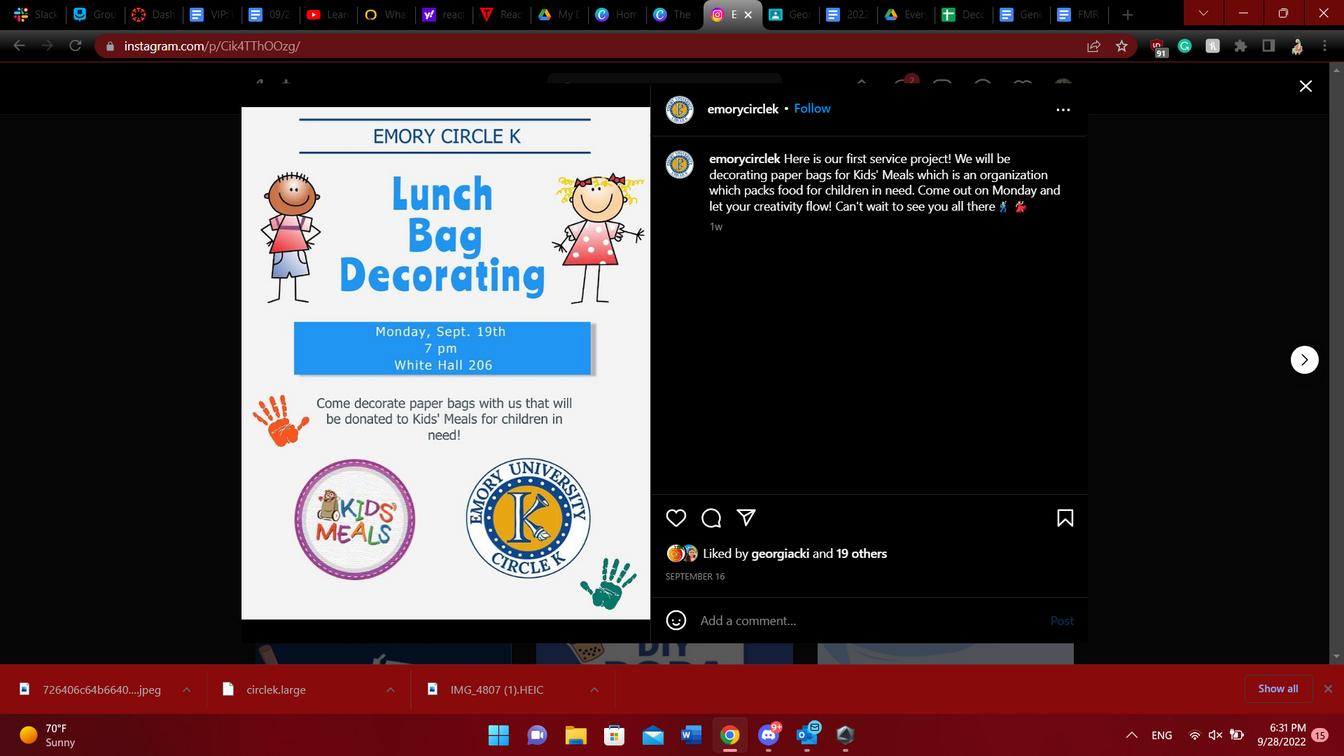The image size is (1344, 756).
Task: Open Discord from the taskbar
Action: coord(769,736)
